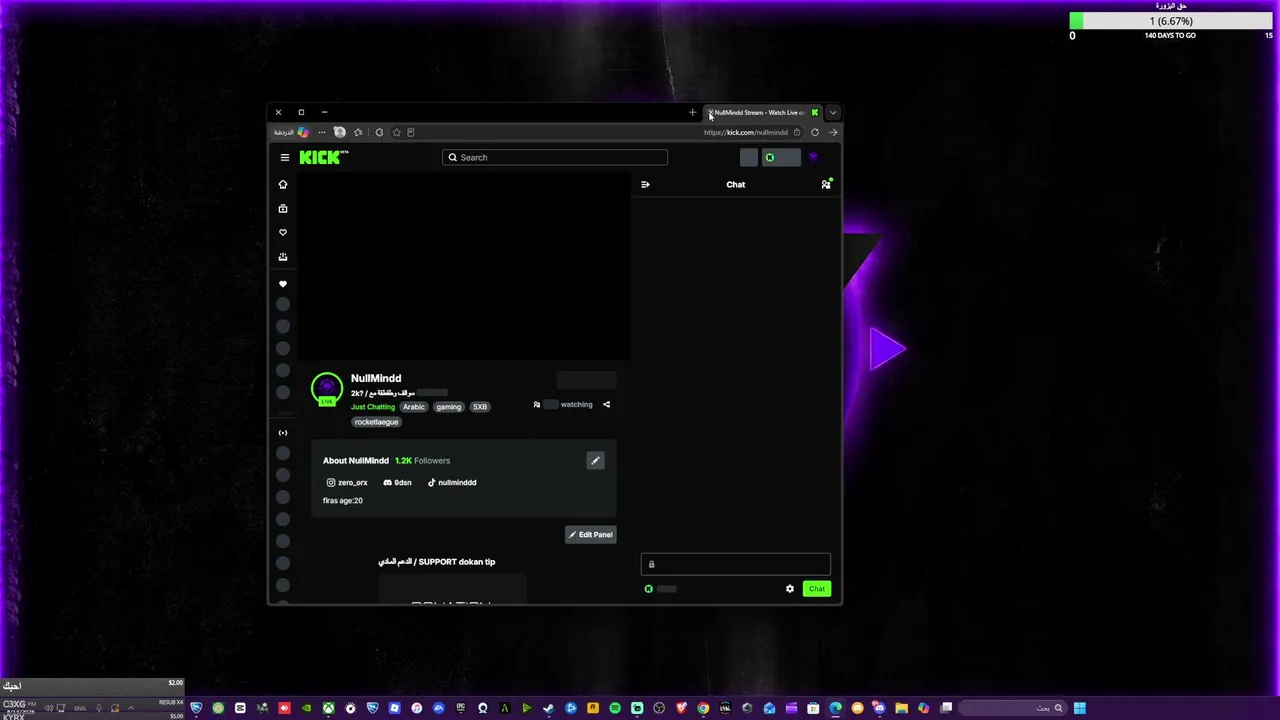Select the gaming stream tag

[449, 407]
